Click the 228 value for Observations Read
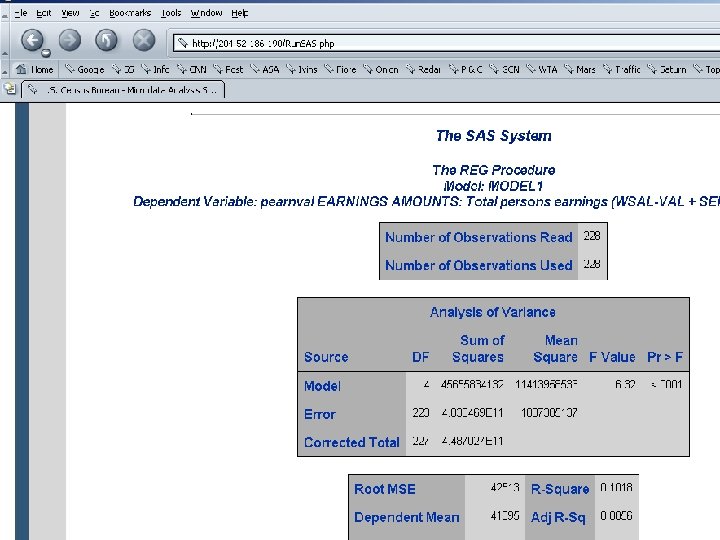Viewport: 720px width, 540px height. 592,236
